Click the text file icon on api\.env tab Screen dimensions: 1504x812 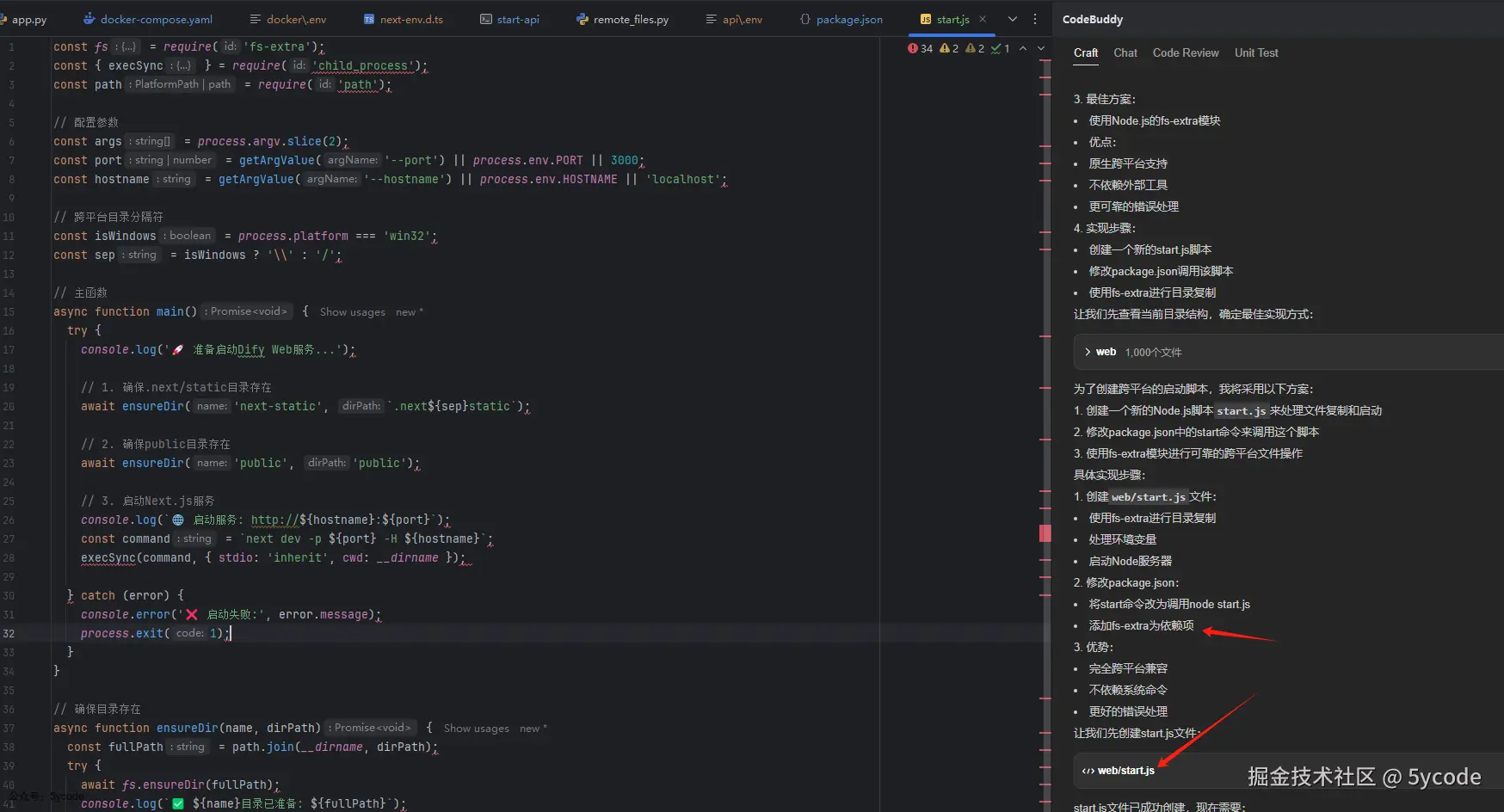point(712,19)
